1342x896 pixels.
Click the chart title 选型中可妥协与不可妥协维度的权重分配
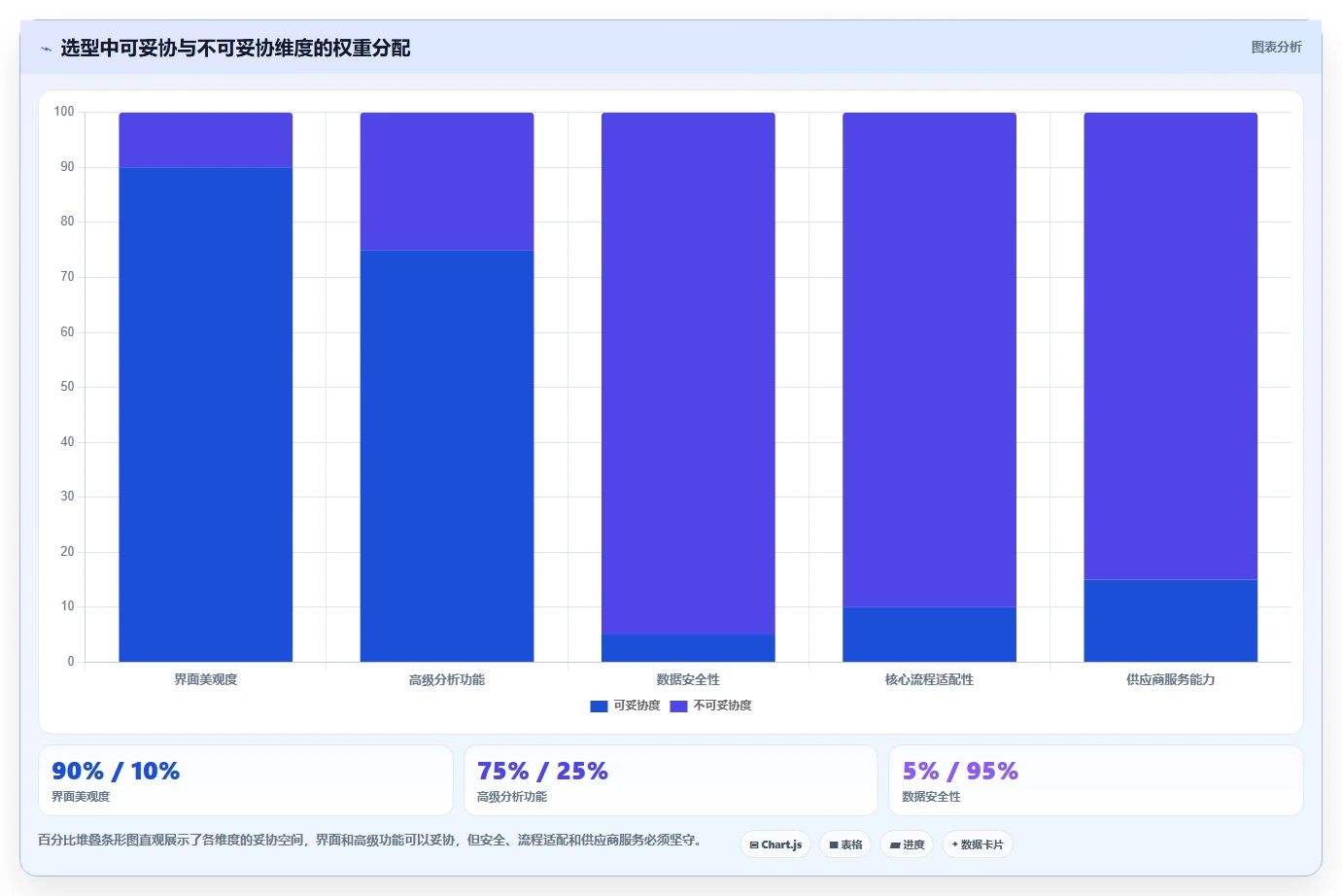pos(235,48)
